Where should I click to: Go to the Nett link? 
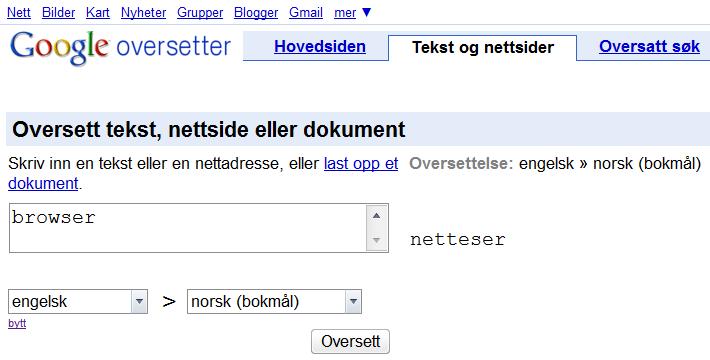(19, 13)
